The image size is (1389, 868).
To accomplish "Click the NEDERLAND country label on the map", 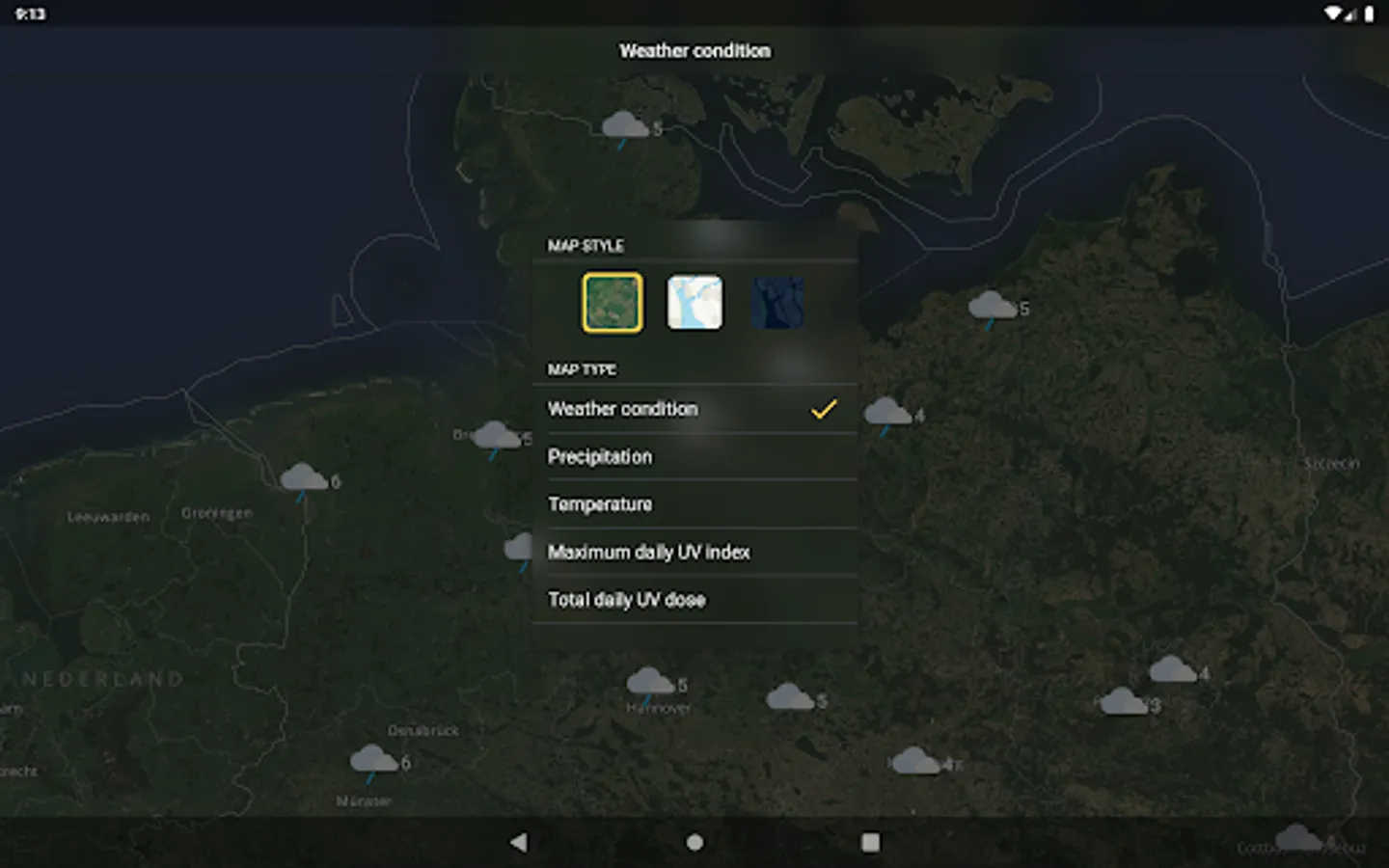I will [103, 680].
